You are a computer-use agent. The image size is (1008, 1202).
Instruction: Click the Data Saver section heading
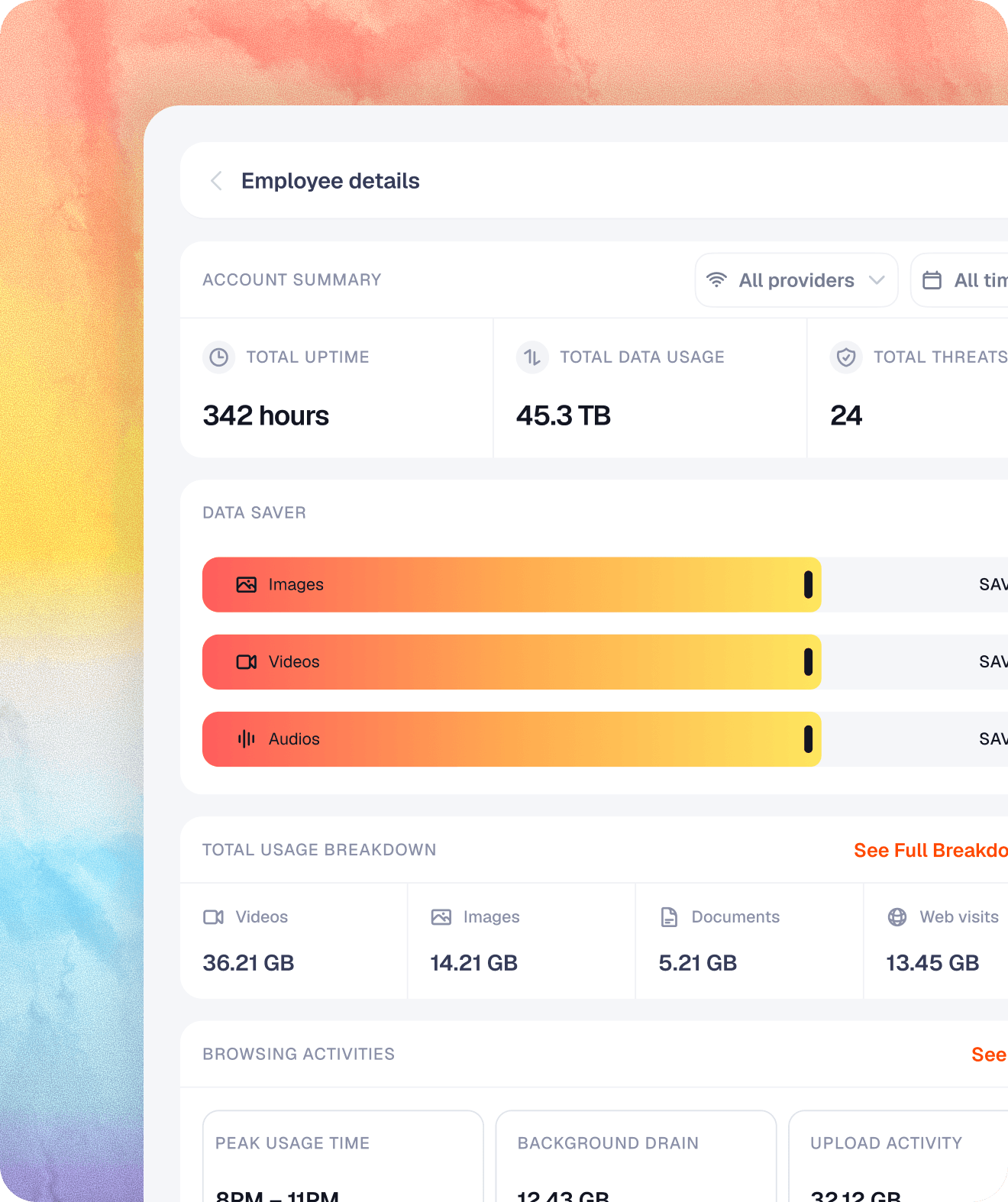(x=254, y=512)
